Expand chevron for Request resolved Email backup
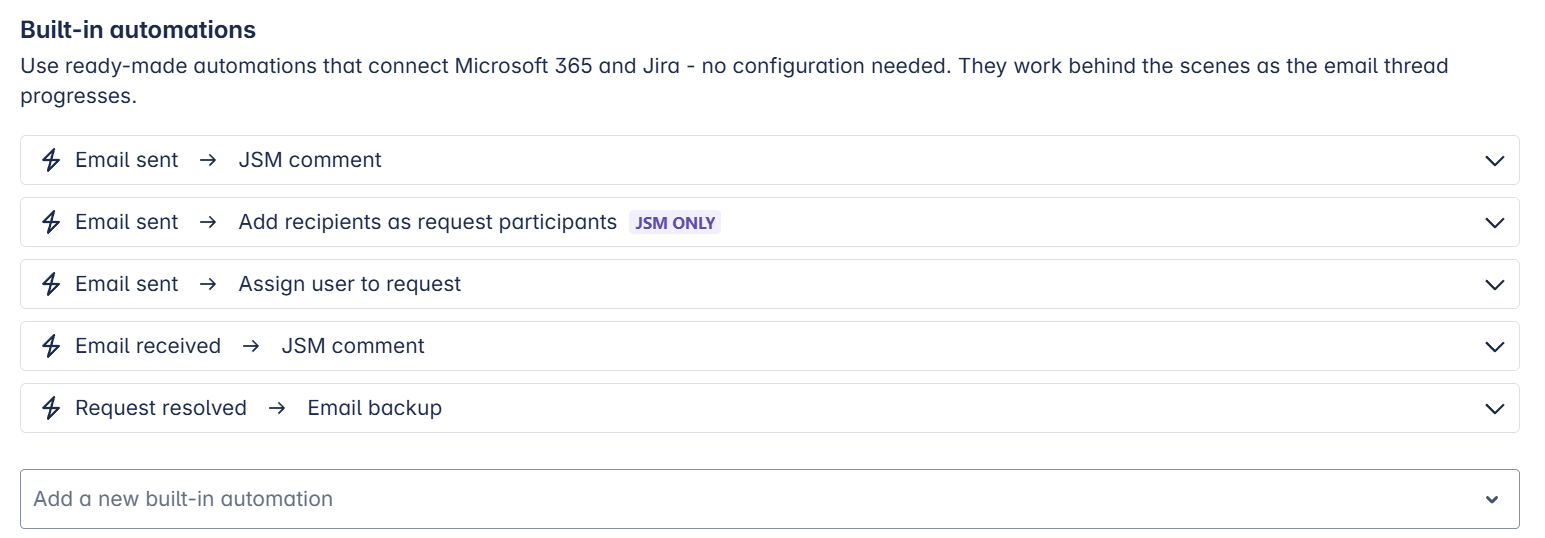1545x538 pixels. point(1494,408)
